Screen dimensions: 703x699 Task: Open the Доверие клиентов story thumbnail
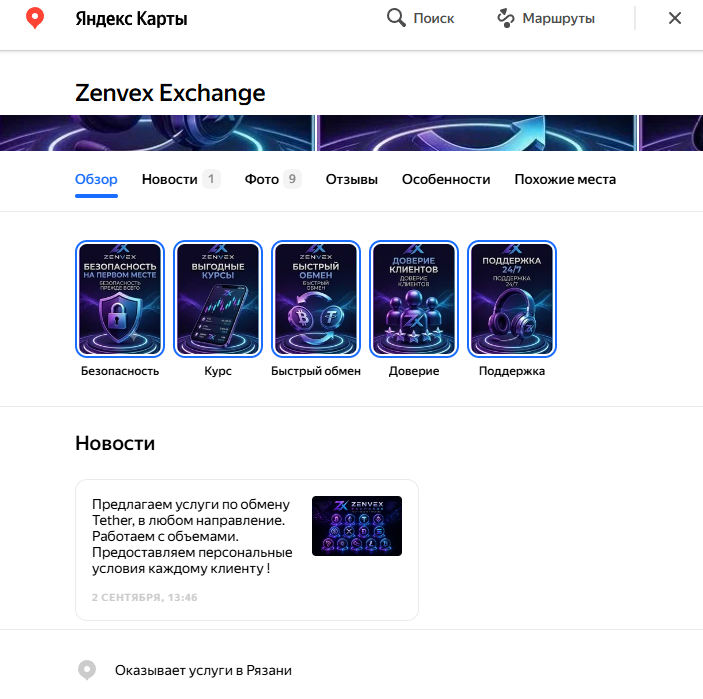[414, 299]
